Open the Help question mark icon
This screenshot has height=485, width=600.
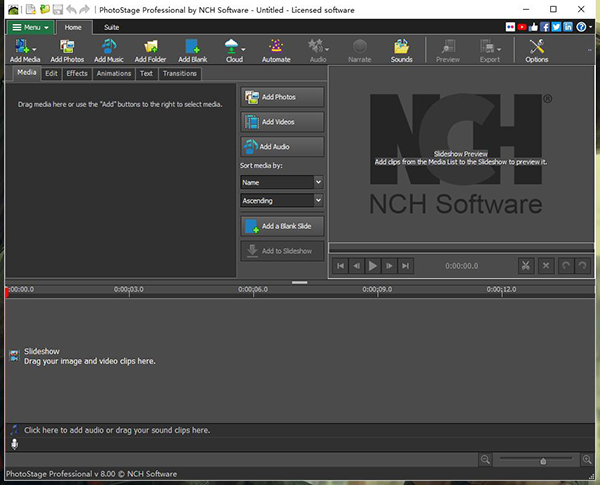tap(581, 27)
